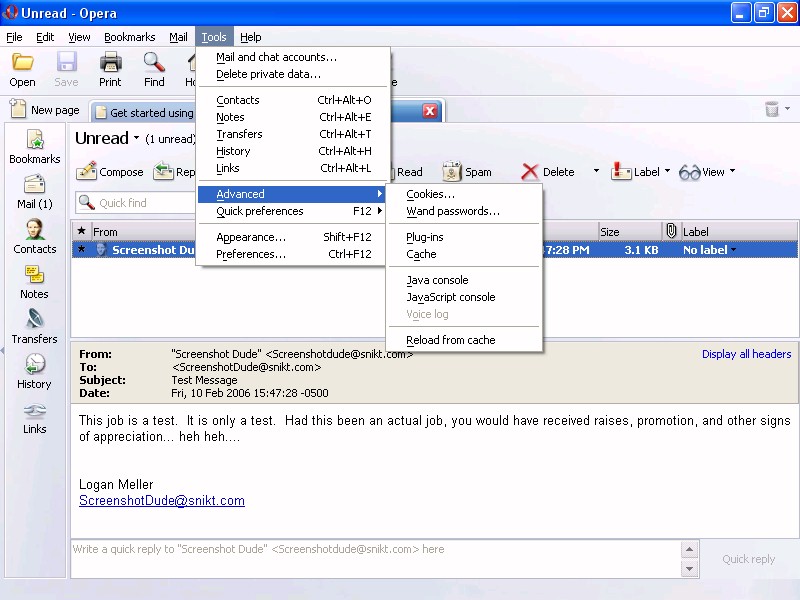Open the History panel in sidebar
This screenshot has width=800, height=600.
tap(34, 372)
